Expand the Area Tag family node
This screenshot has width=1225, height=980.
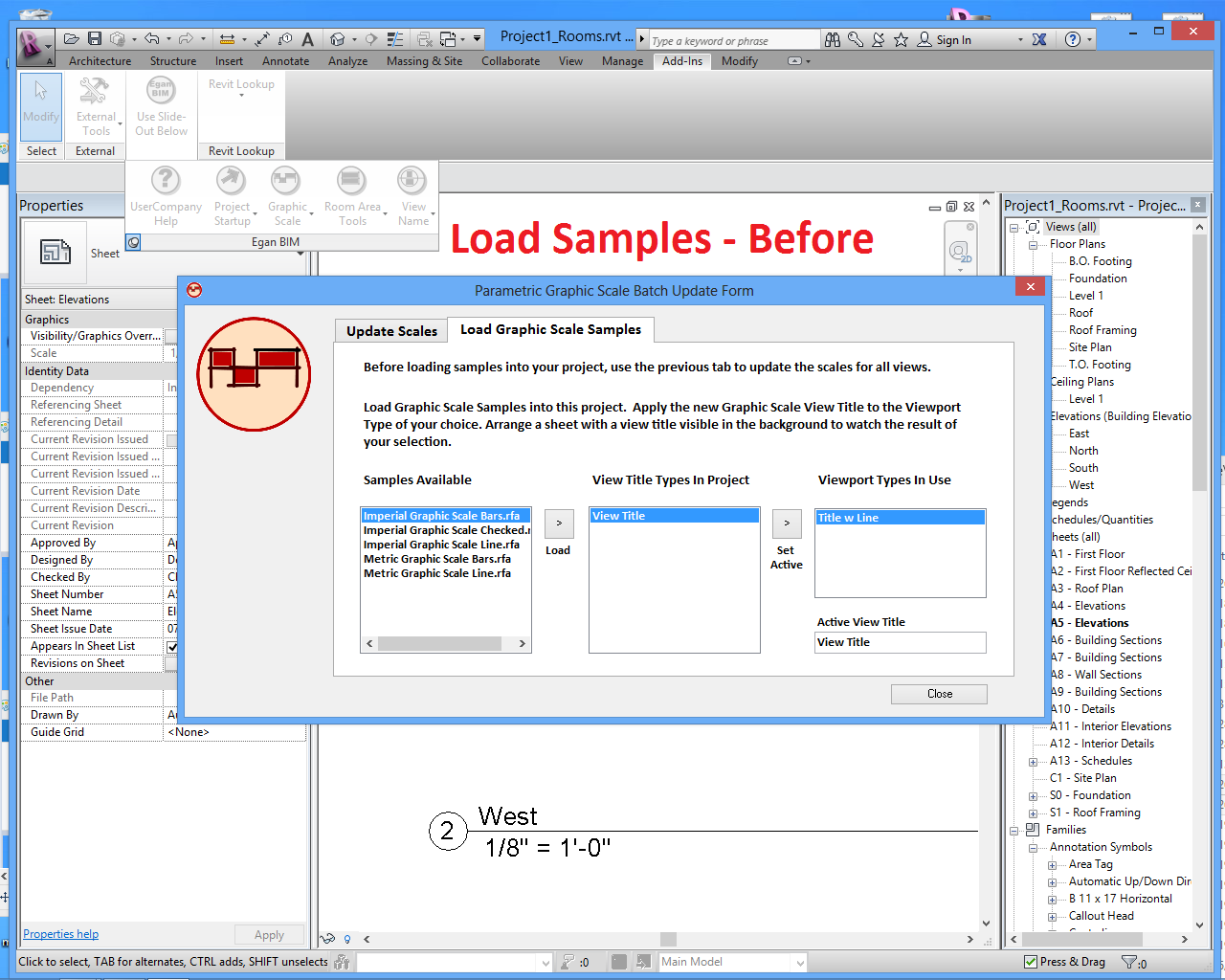(1052, 865)
